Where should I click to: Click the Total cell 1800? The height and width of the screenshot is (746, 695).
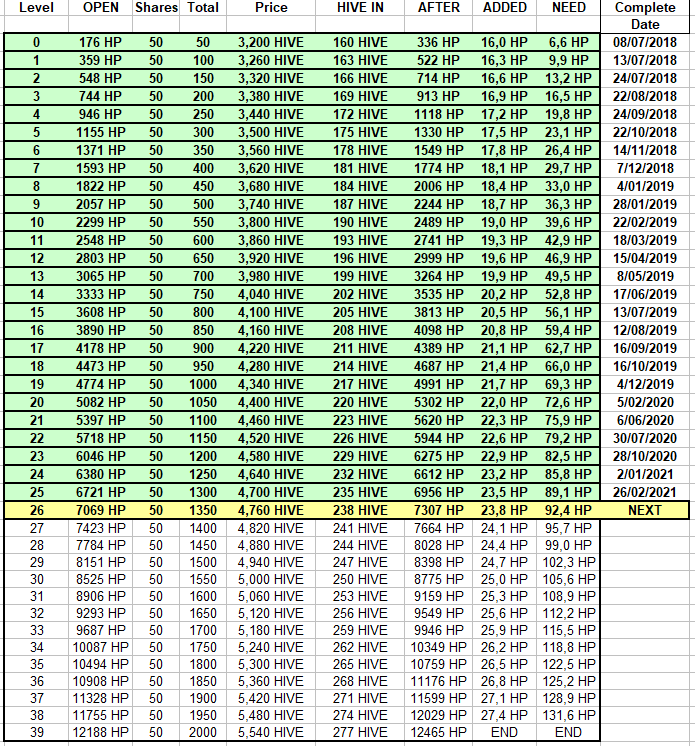tap(203, 665)
